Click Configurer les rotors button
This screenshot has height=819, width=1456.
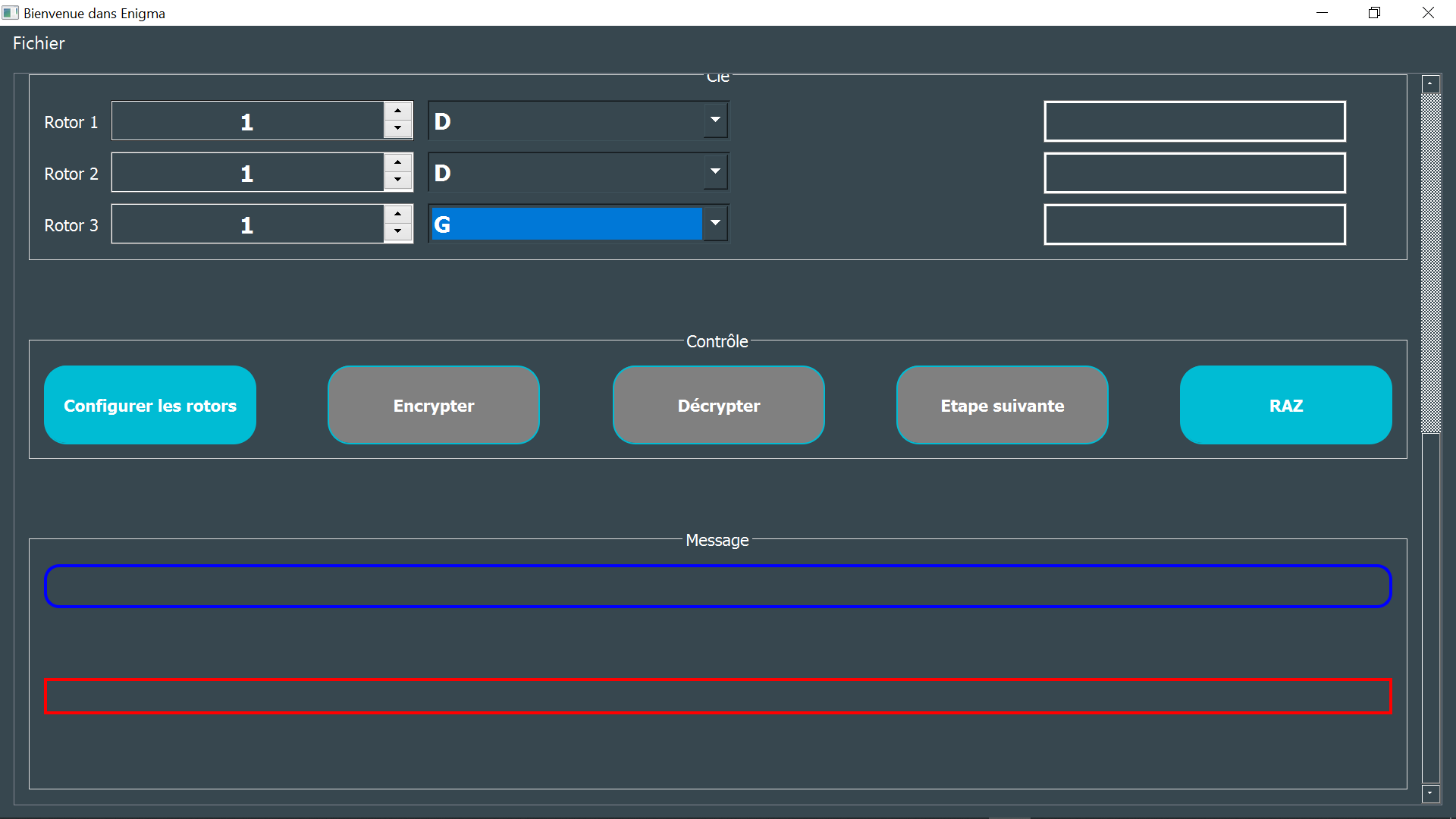point(150,405)
